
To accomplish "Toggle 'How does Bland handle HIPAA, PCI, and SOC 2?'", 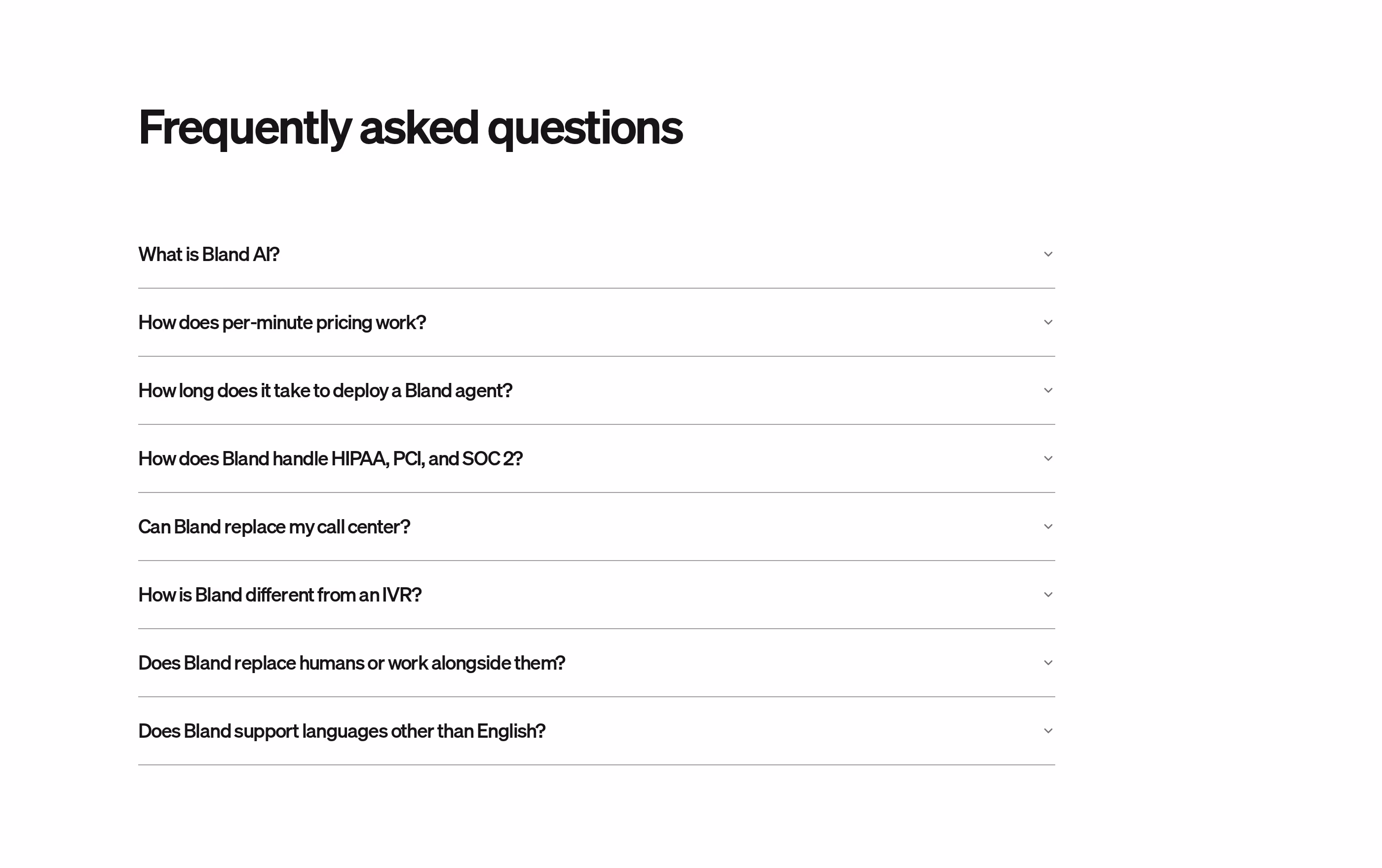I will coord(331,458).
